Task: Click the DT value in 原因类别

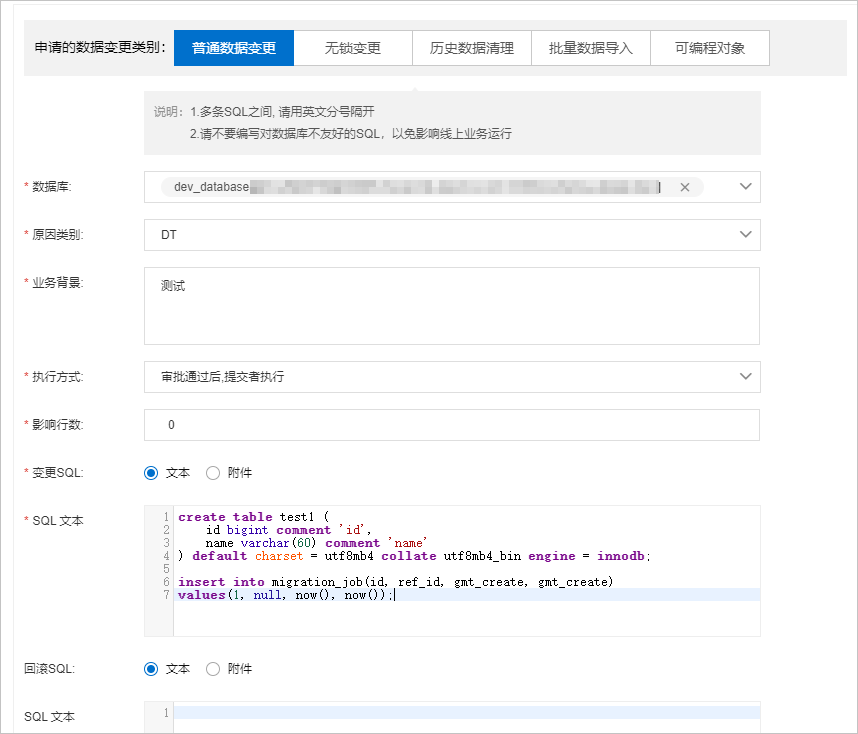Action: coord(169,235)
